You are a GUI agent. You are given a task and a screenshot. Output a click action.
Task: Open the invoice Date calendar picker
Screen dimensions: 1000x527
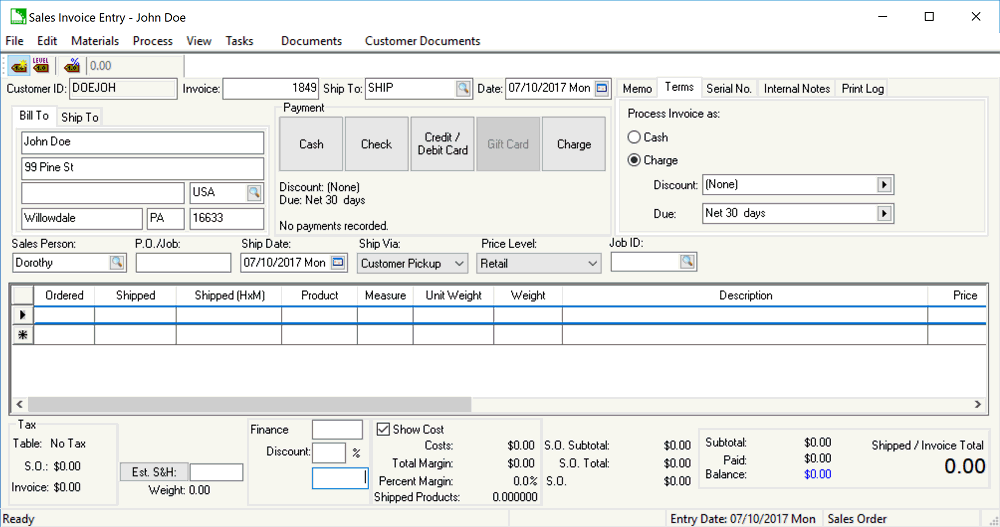pyautogui.click(x=601, y=89)
